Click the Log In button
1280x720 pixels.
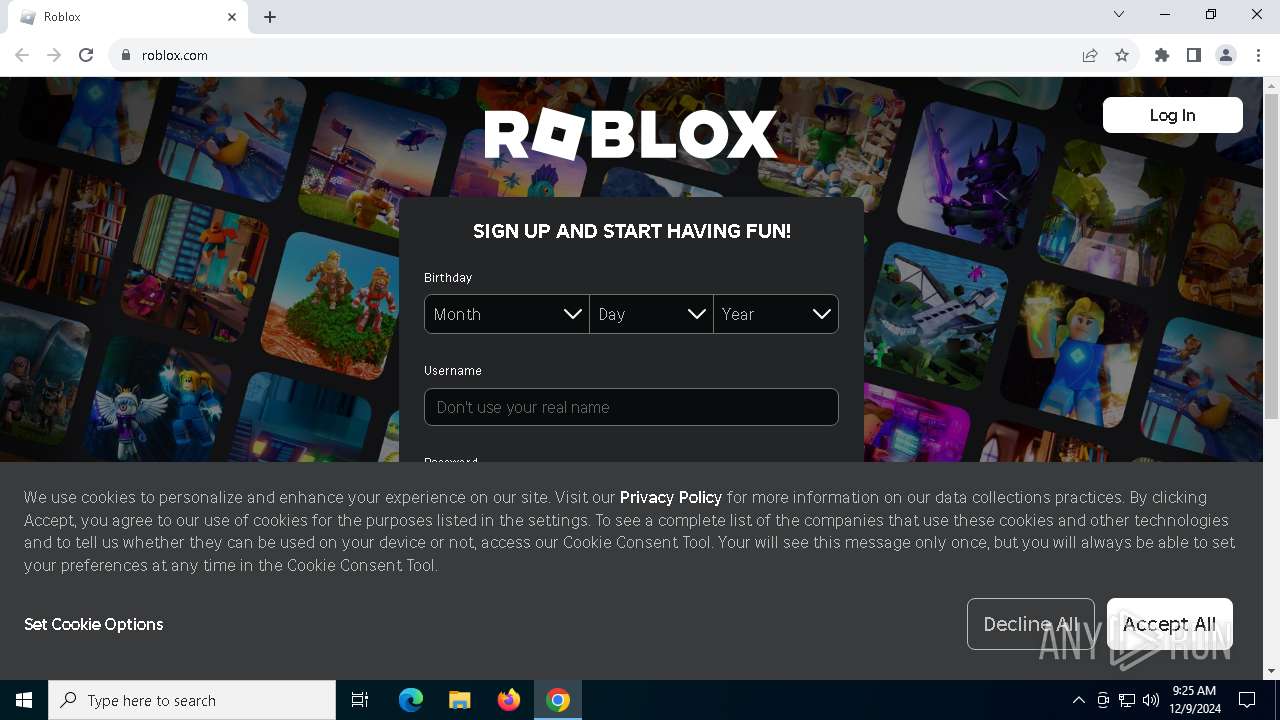point(1173,115)
